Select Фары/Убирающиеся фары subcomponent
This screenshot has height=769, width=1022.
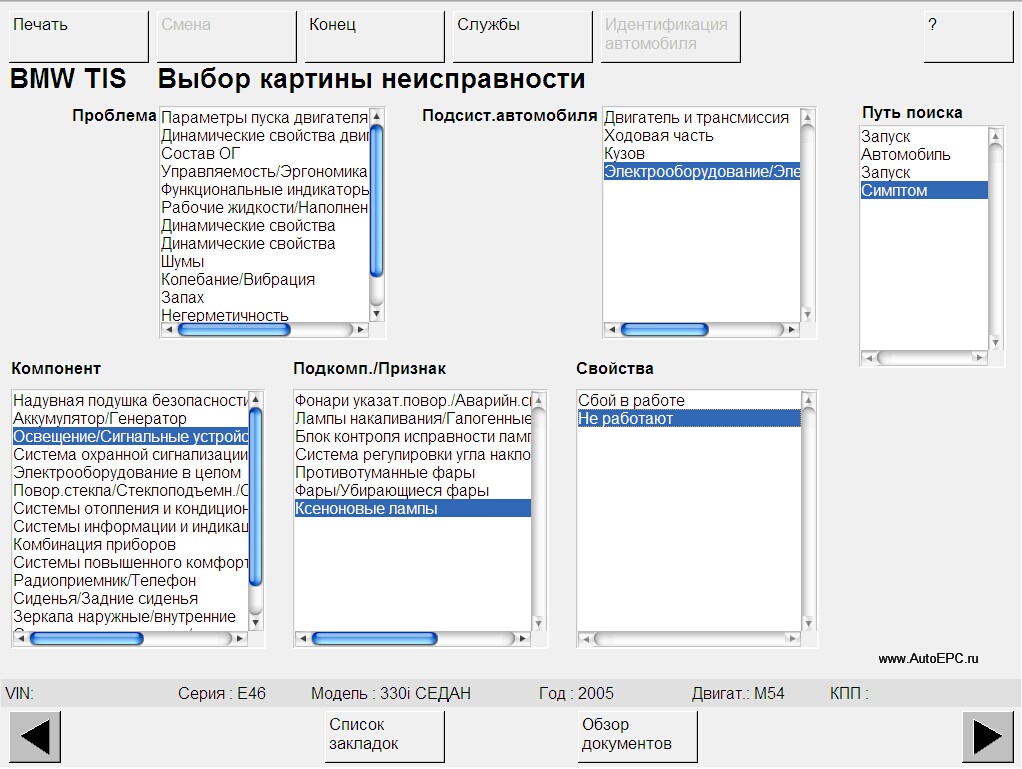(x=413, y=491)
